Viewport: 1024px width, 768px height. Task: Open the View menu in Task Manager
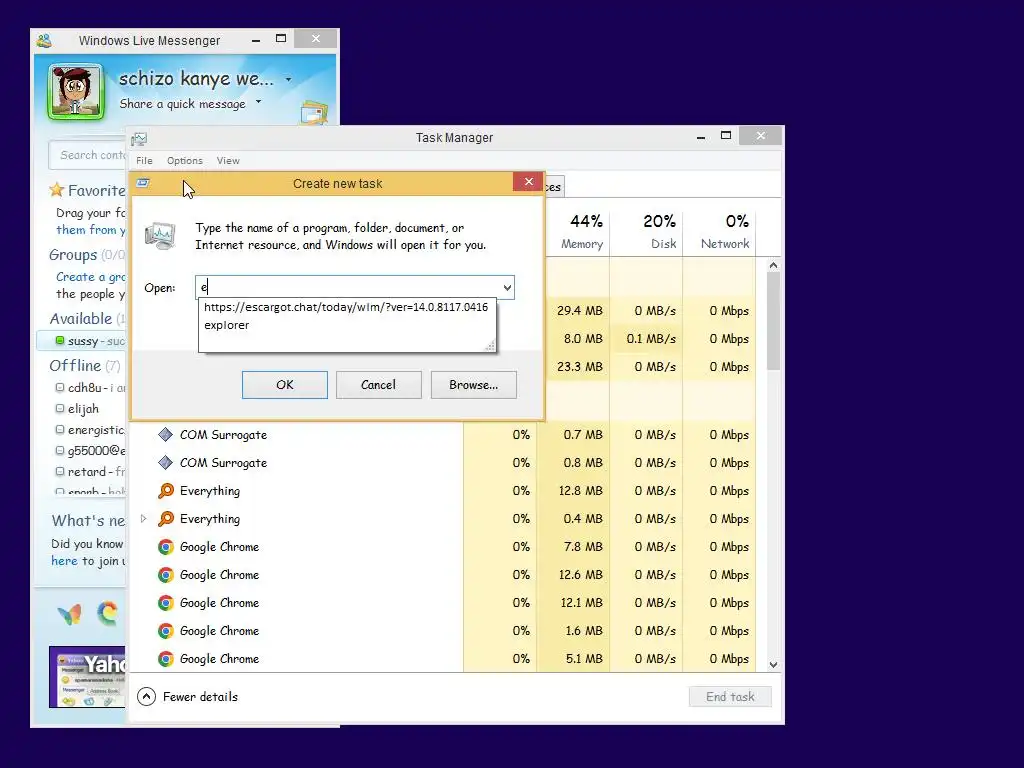click(228, 161)
